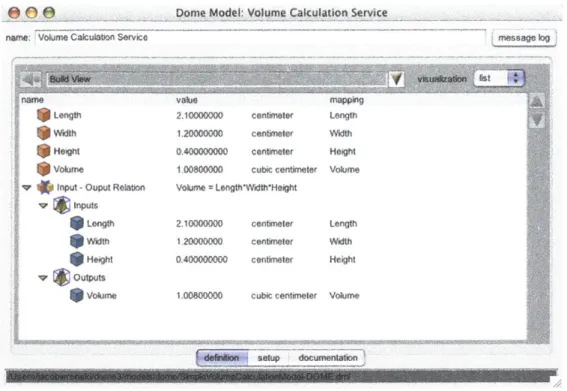Select the top-level Volume row name

(68, 169)
